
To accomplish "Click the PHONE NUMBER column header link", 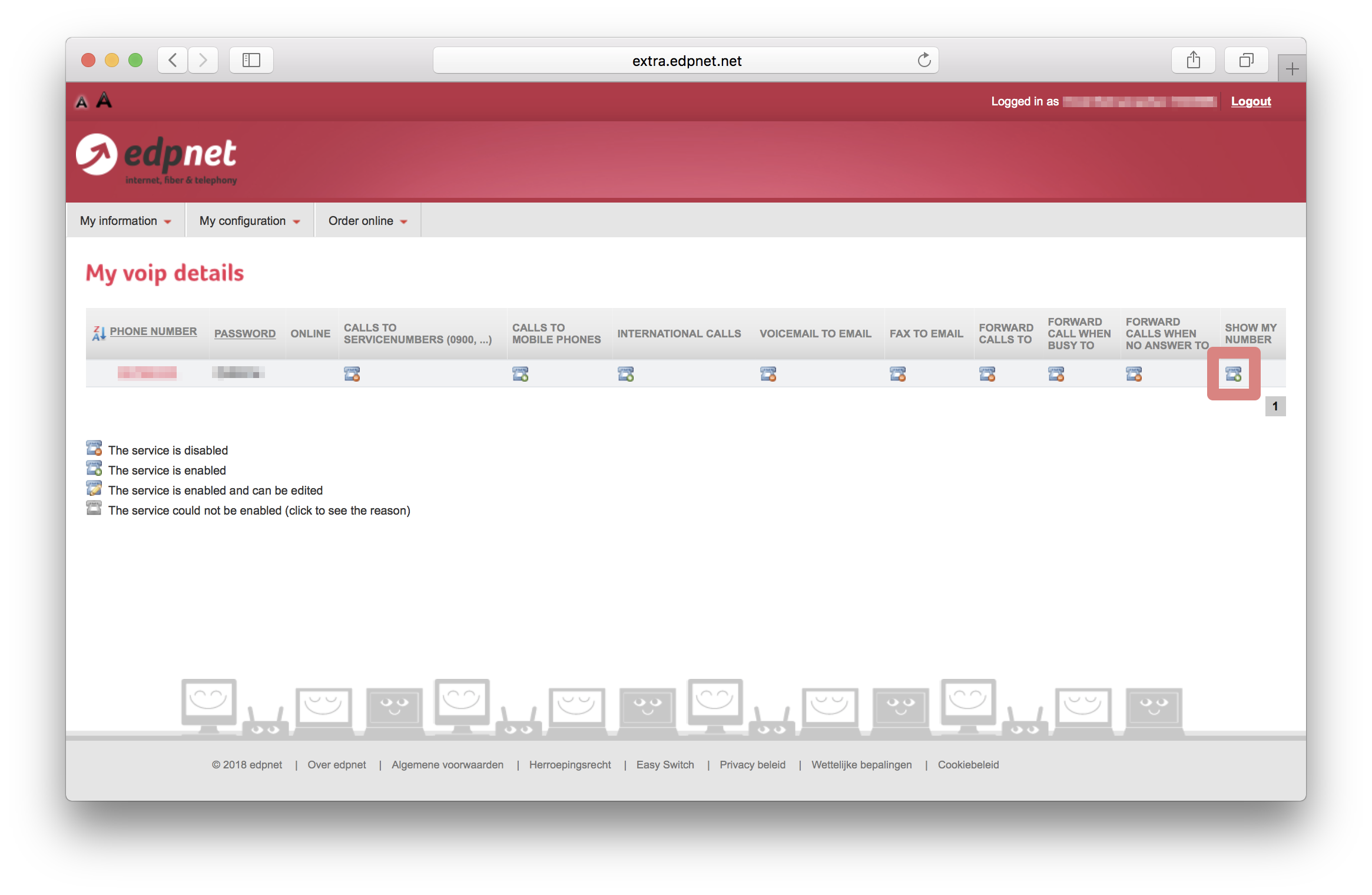I will point(155,333).
